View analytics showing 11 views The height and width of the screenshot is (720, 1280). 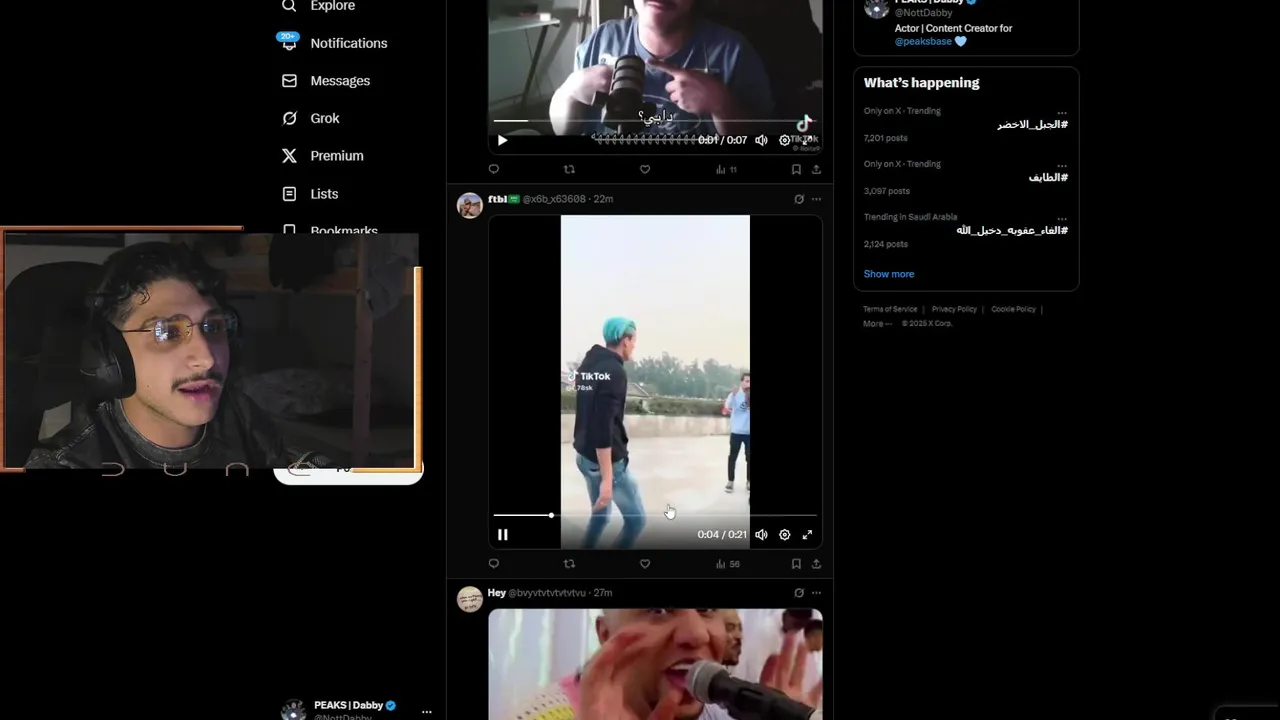[x=726, y=170]
